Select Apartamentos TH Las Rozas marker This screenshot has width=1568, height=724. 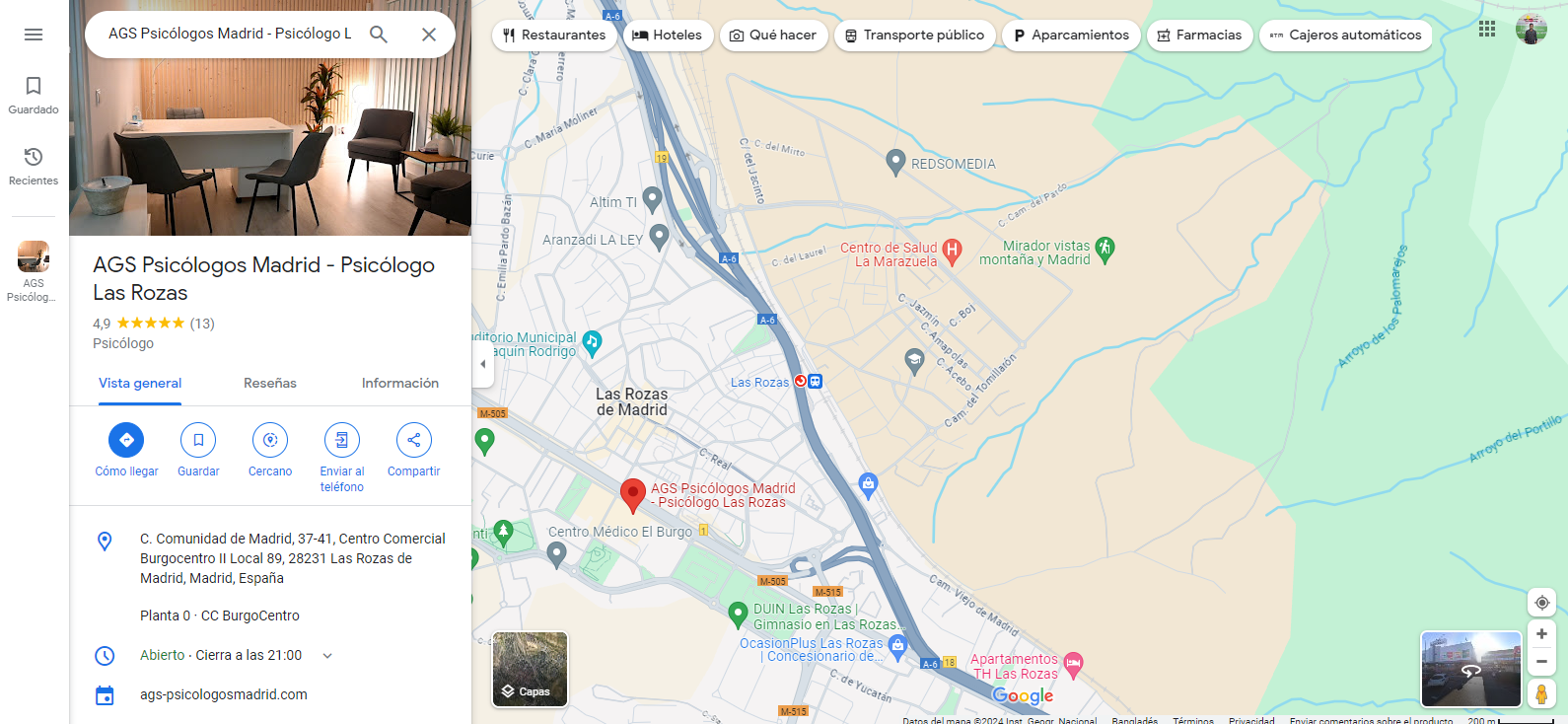[x=1073, y=664]
